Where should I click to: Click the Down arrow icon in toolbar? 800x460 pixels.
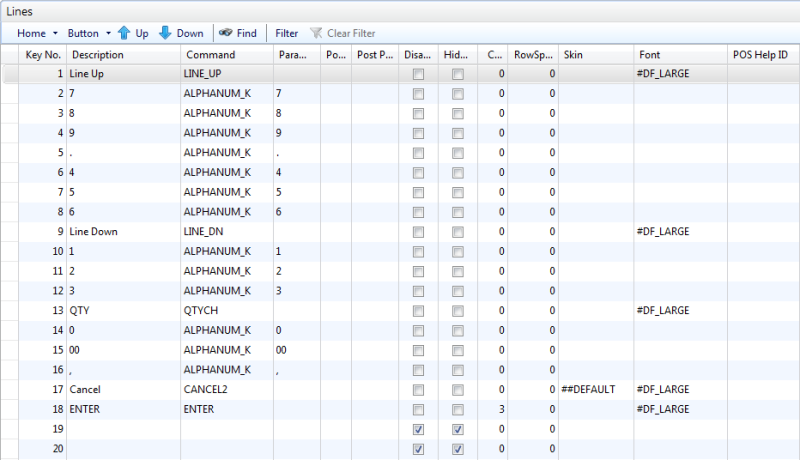click(165, 33)
